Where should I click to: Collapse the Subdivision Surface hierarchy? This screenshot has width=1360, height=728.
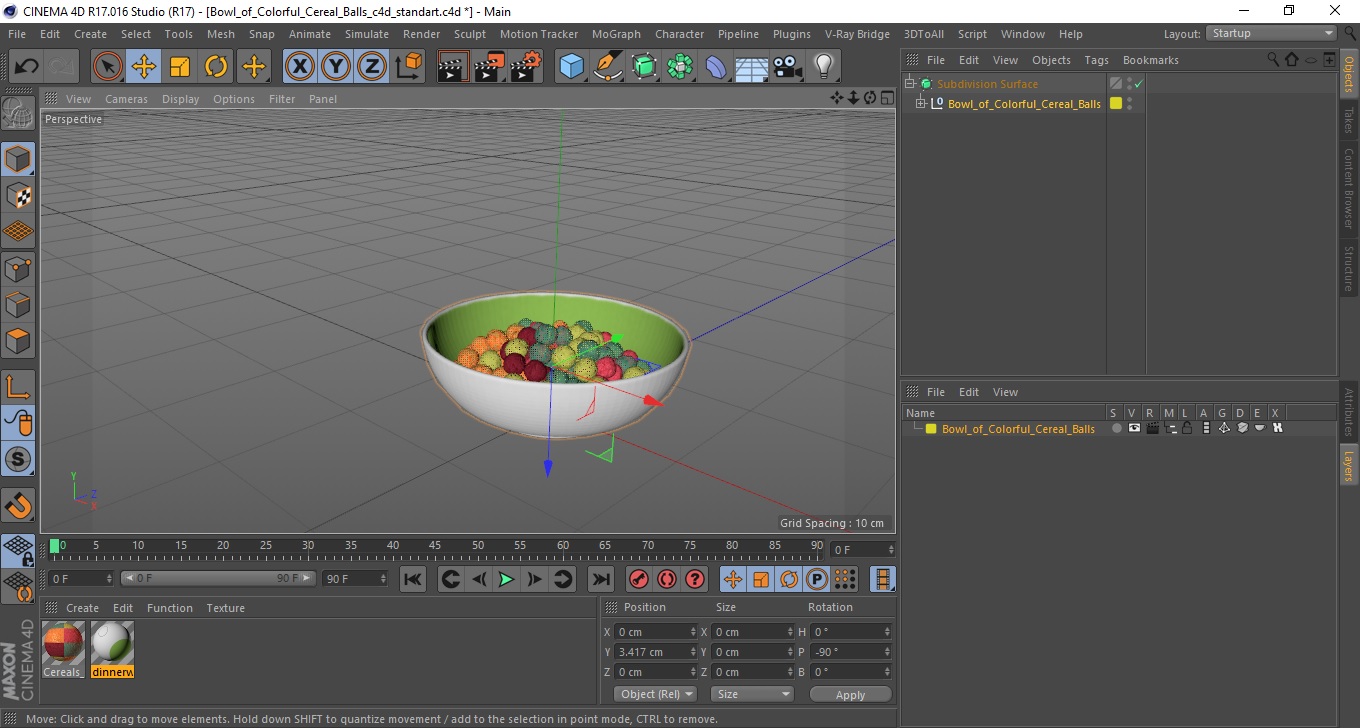pyautogui.click(x=909, y=84)
